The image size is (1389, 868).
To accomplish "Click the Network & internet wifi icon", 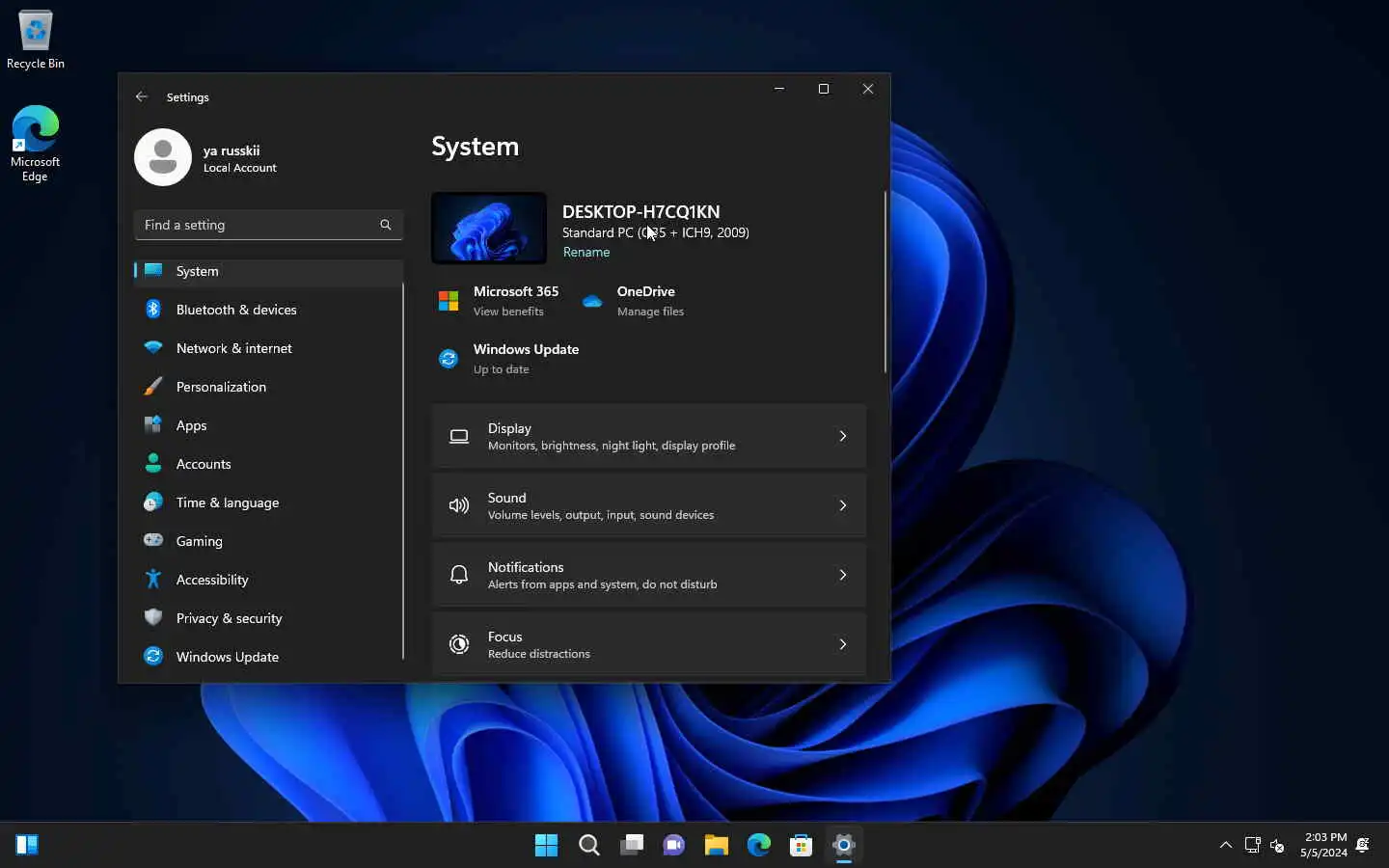I will coord(152,347).
